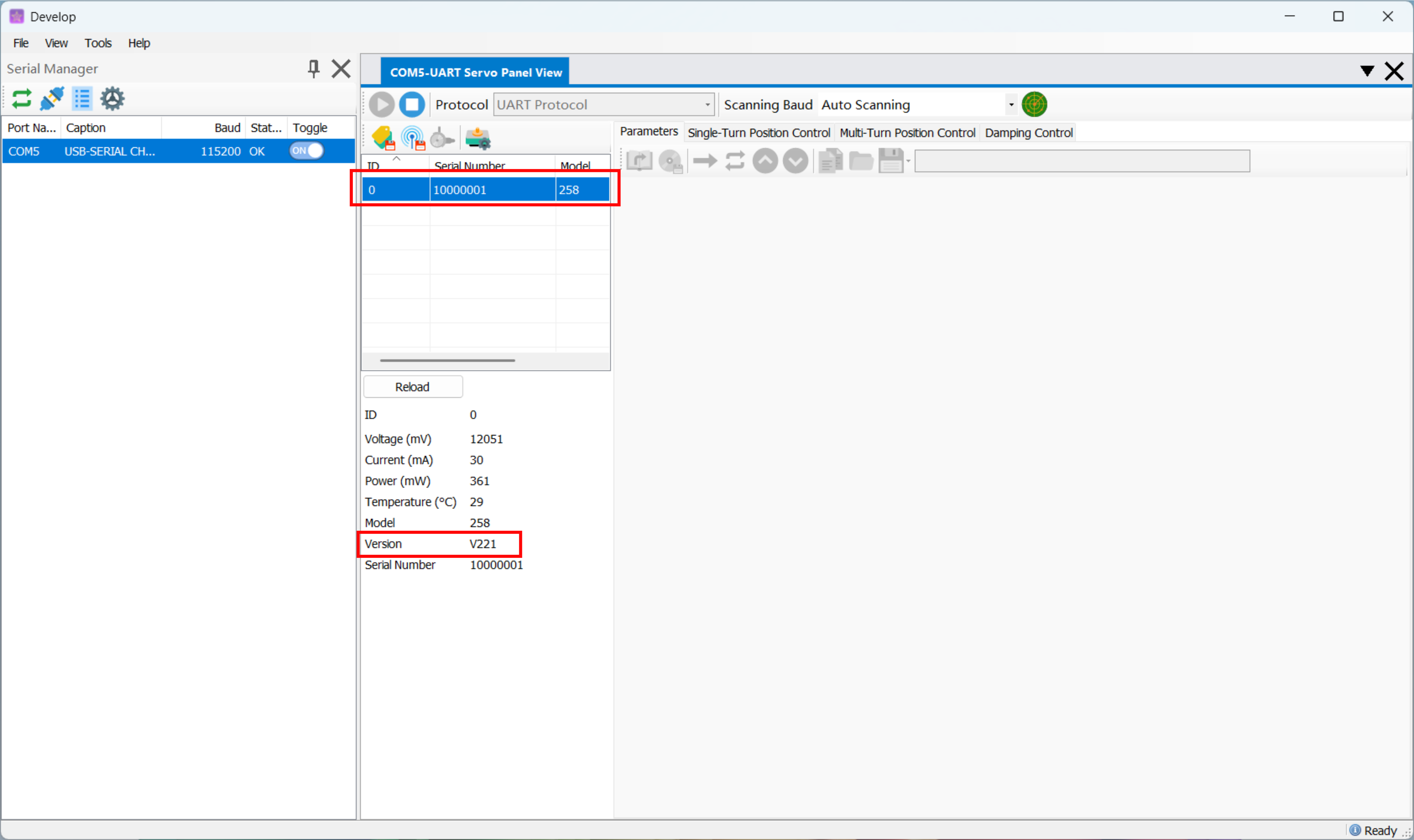1414x840 pixels.
Task: Open the Damping Control tab
Action: 1028,133
